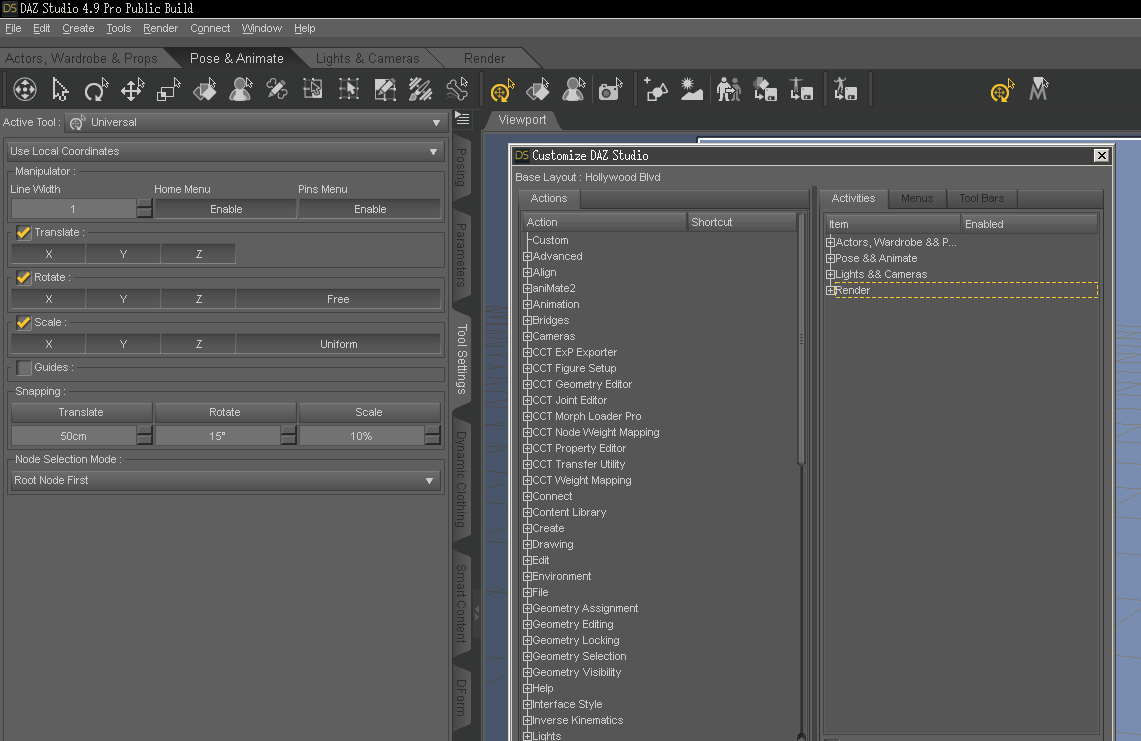The image size is (1141, 741).
Task: Expand the Cameras action category
Action: coord(527,337)
